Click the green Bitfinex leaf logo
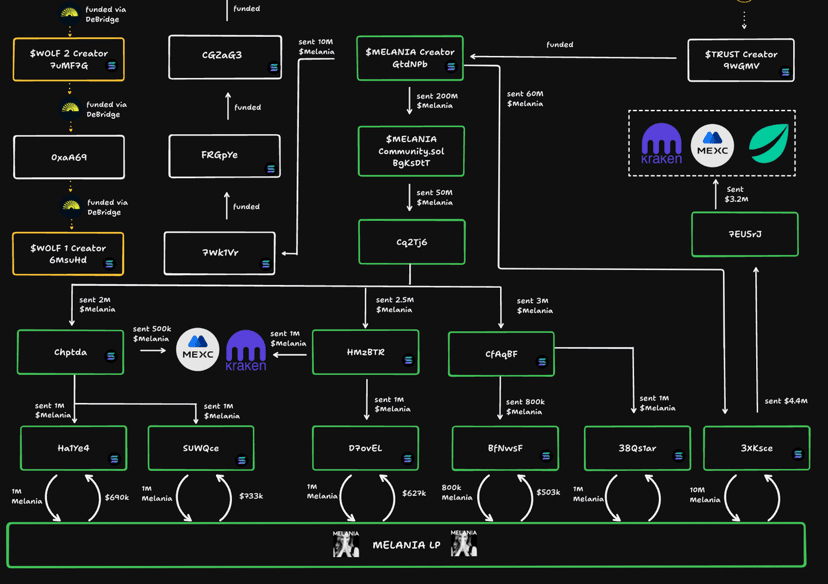 pos(769,143)
